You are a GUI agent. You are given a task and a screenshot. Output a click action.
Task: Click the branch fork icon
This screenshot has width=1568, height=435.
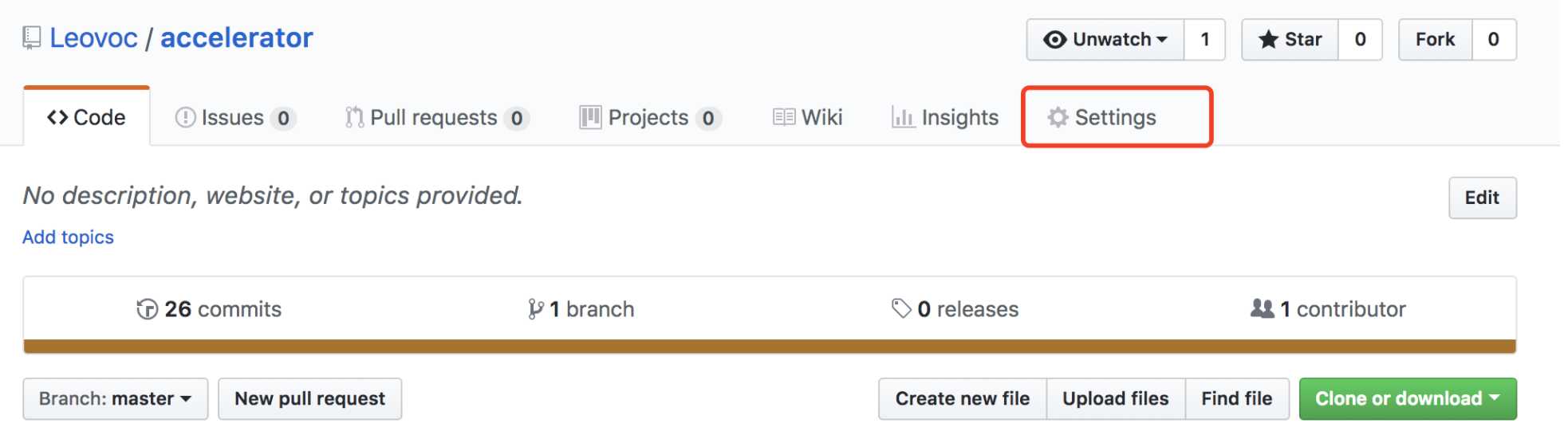click(536, 309)
